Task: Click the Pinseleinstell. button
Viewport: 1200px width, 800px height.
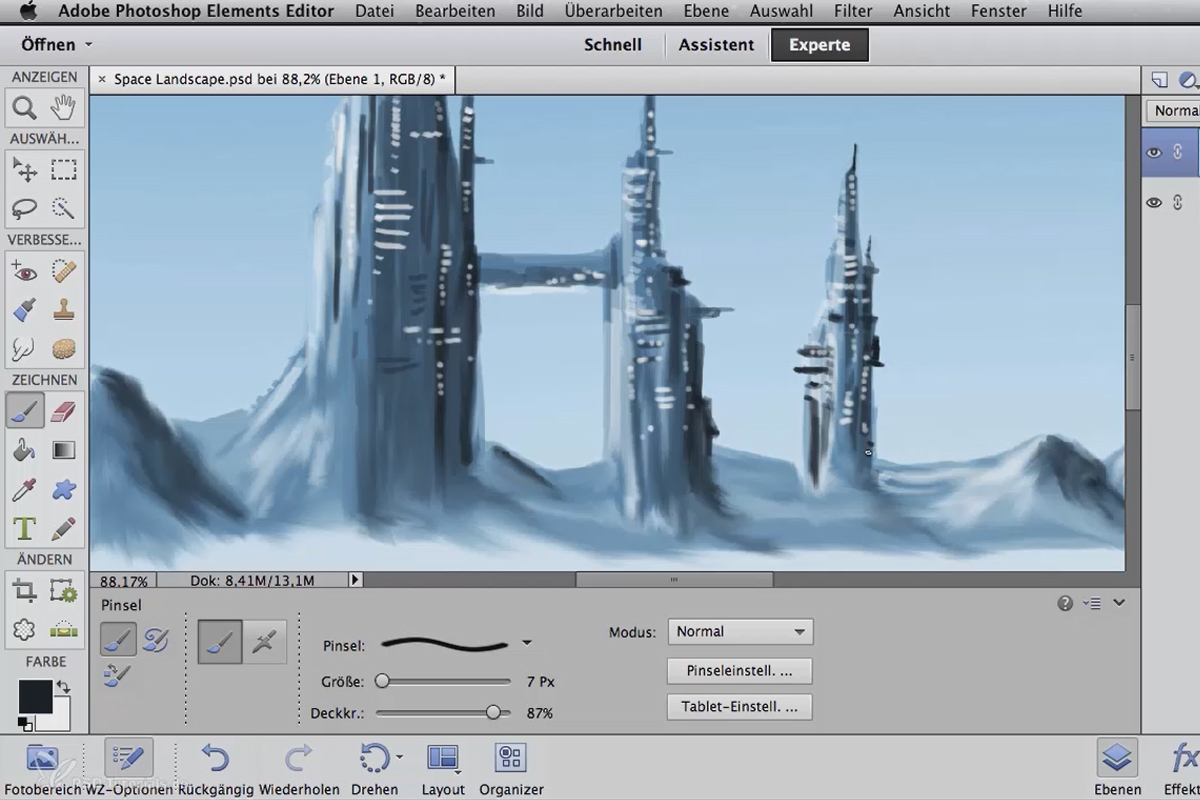Action: pos(739,670)
